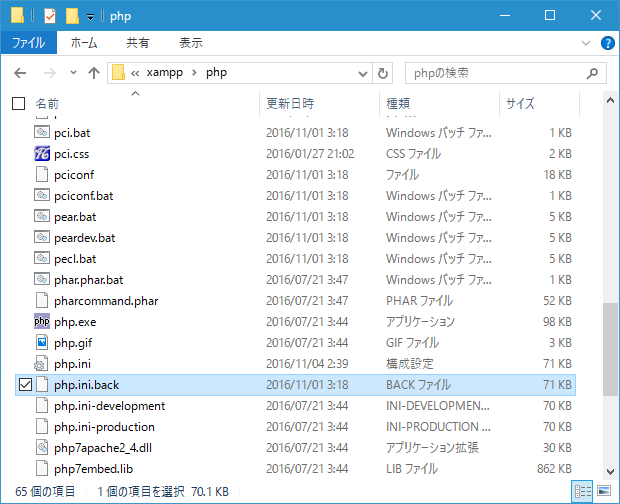
Task: Open the blue help question mark
Action: click(607, 43)
